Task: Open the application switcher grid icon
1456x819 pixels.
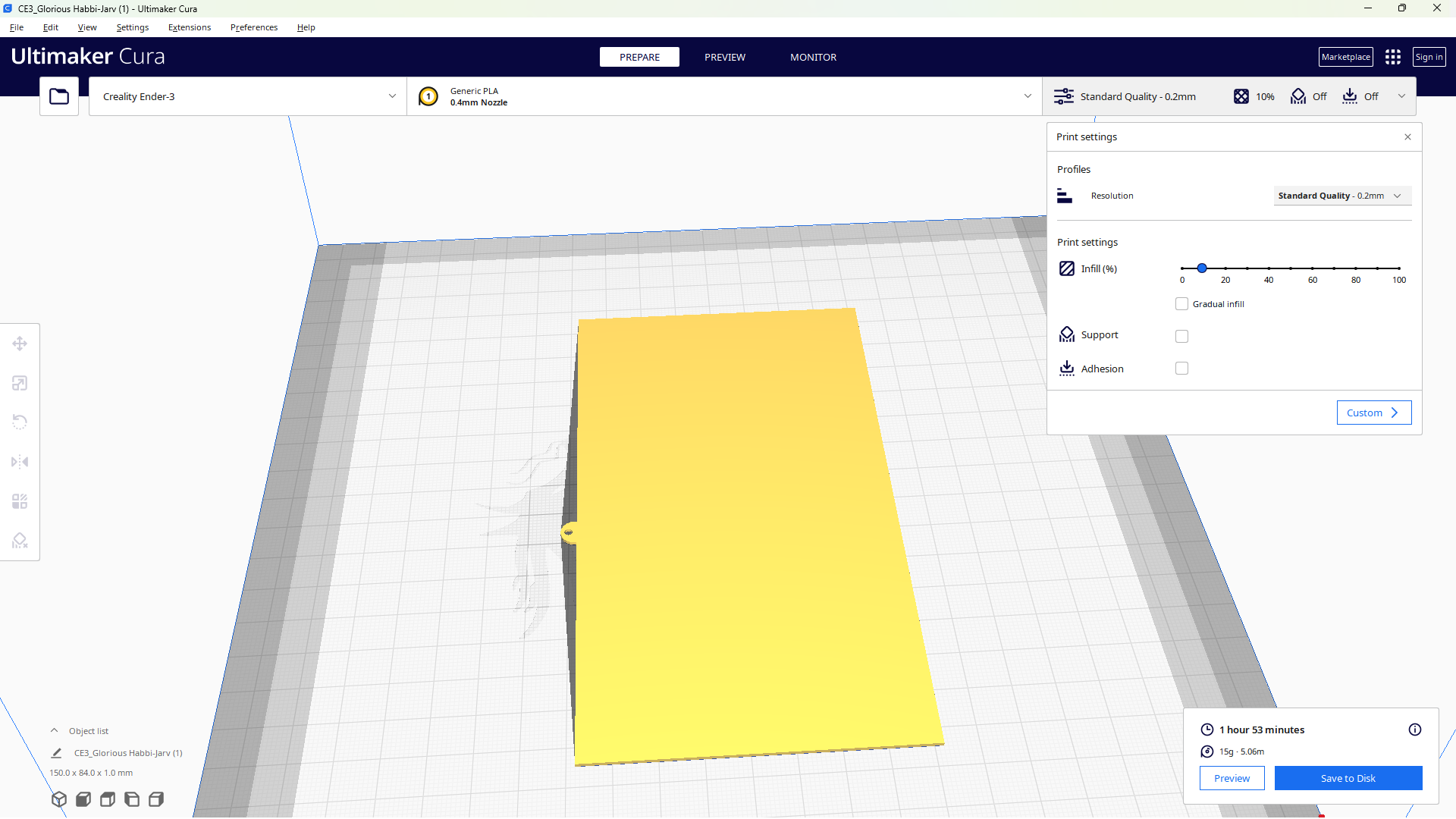Action: (x=1392, y=57)
